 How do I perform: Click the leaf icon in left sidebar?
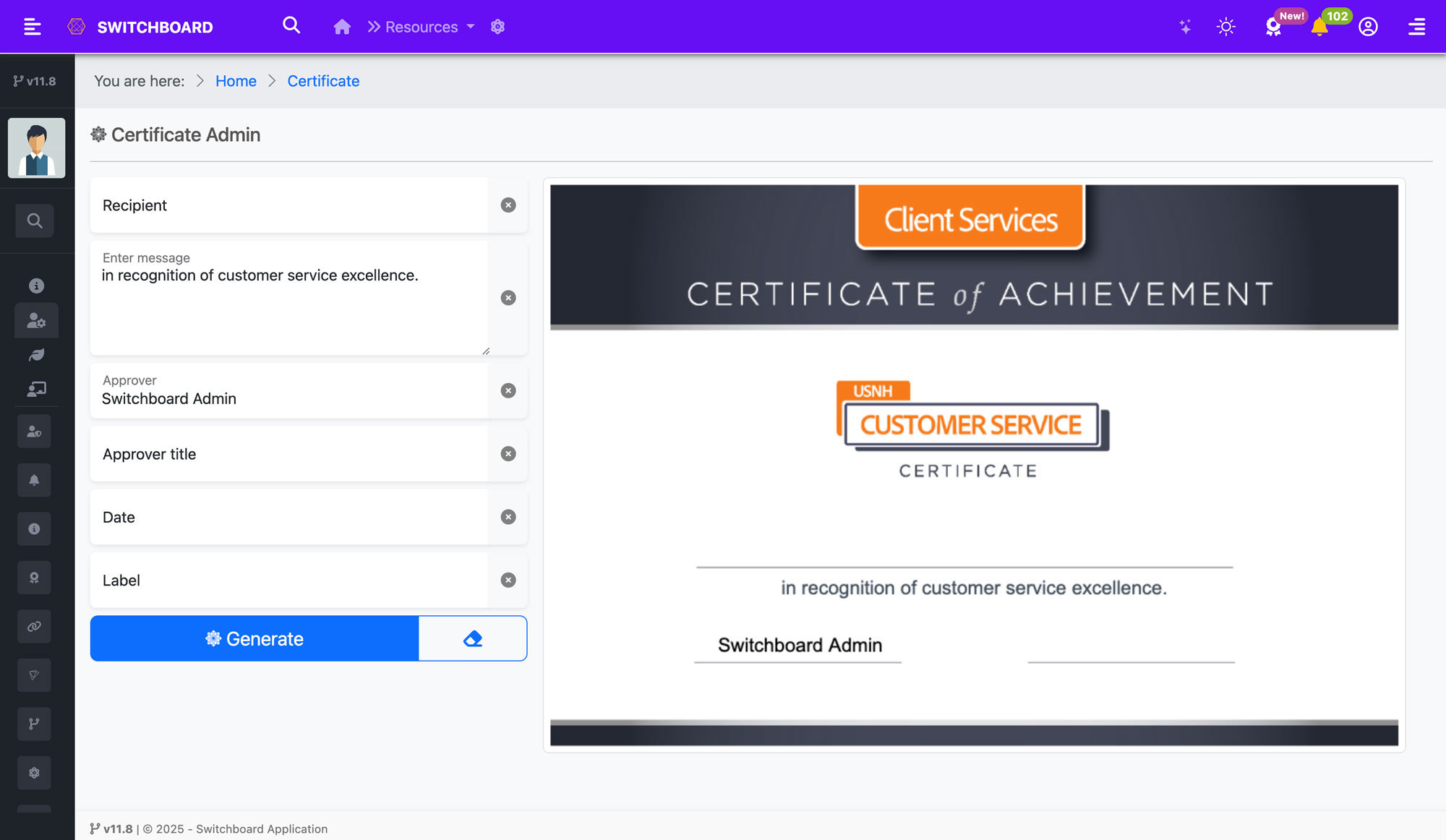pos(36,355)
